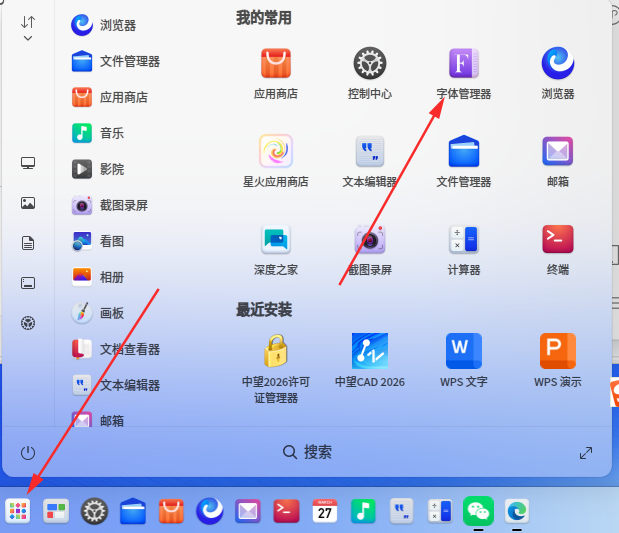This screenshot has height=533, width=619.
Task: Open the documents folder shortcut in sidebar
Action: (28, 243)
